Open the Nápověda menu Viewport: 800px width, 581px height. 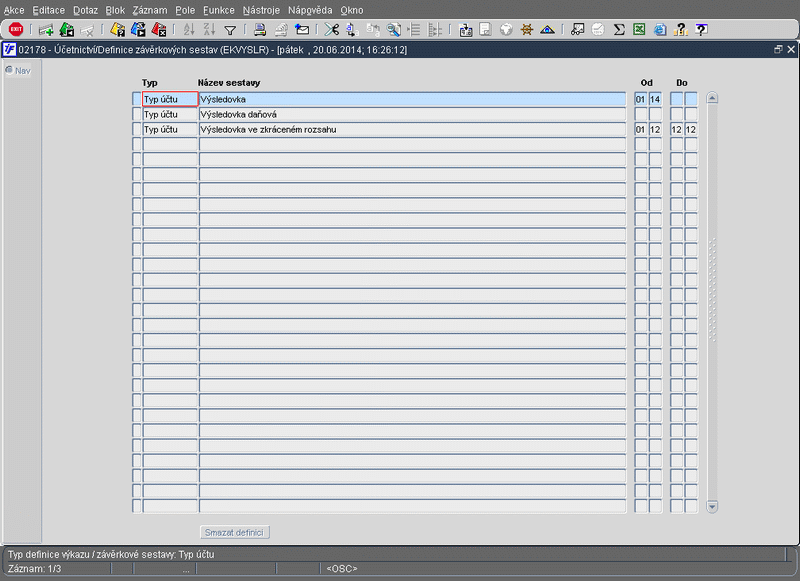[x=310, y=10]
